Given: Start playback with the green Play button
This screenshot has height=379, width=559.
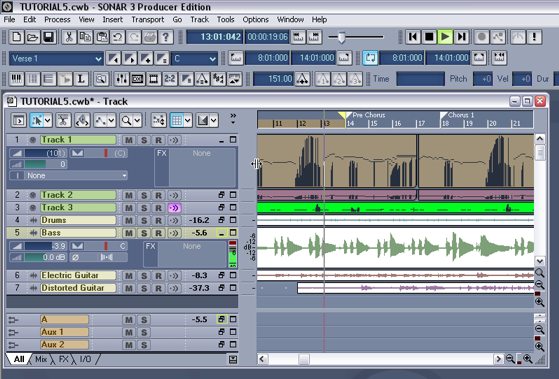Looking at the screenshot, I should tap(445, 37).
